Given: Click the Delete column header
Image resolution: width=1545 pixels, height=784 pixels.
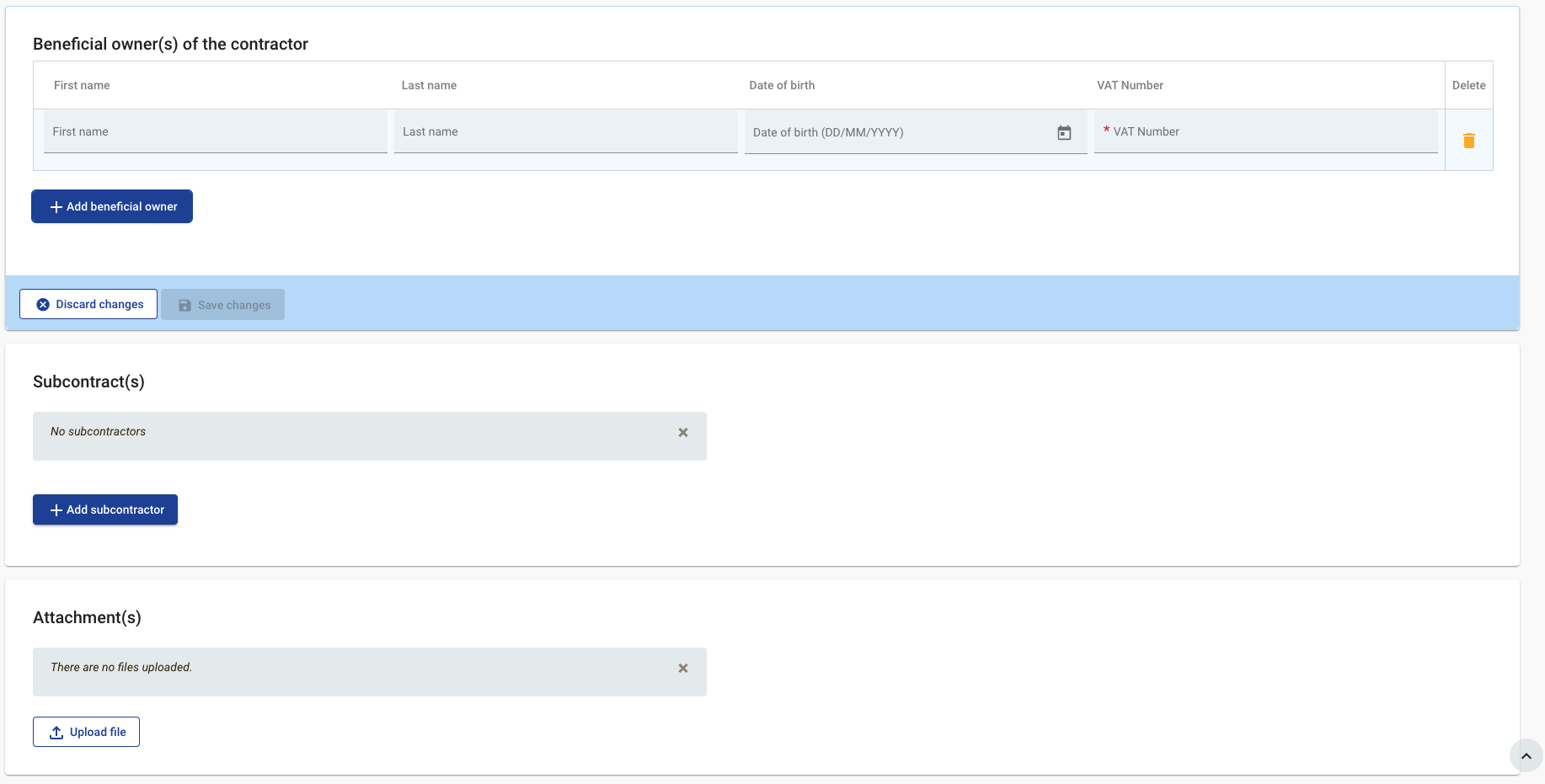Looking at the screenshot, I should coord(1468,85).
